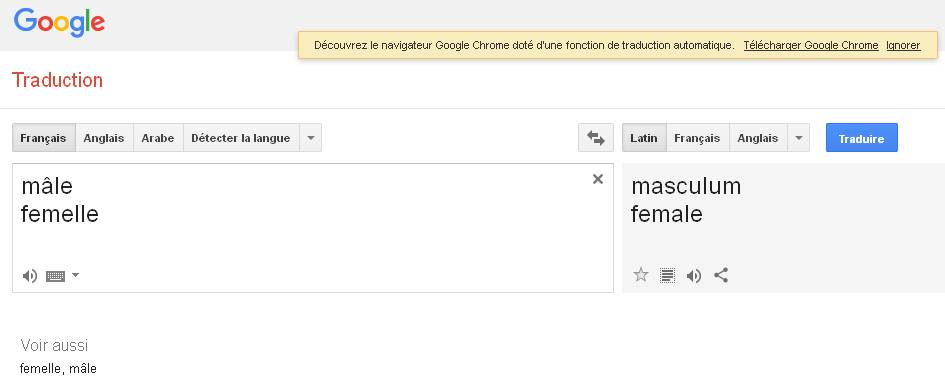The image size is (945, 392).
Task: Click the blue Traduire button
Action: tap(862, 138)
